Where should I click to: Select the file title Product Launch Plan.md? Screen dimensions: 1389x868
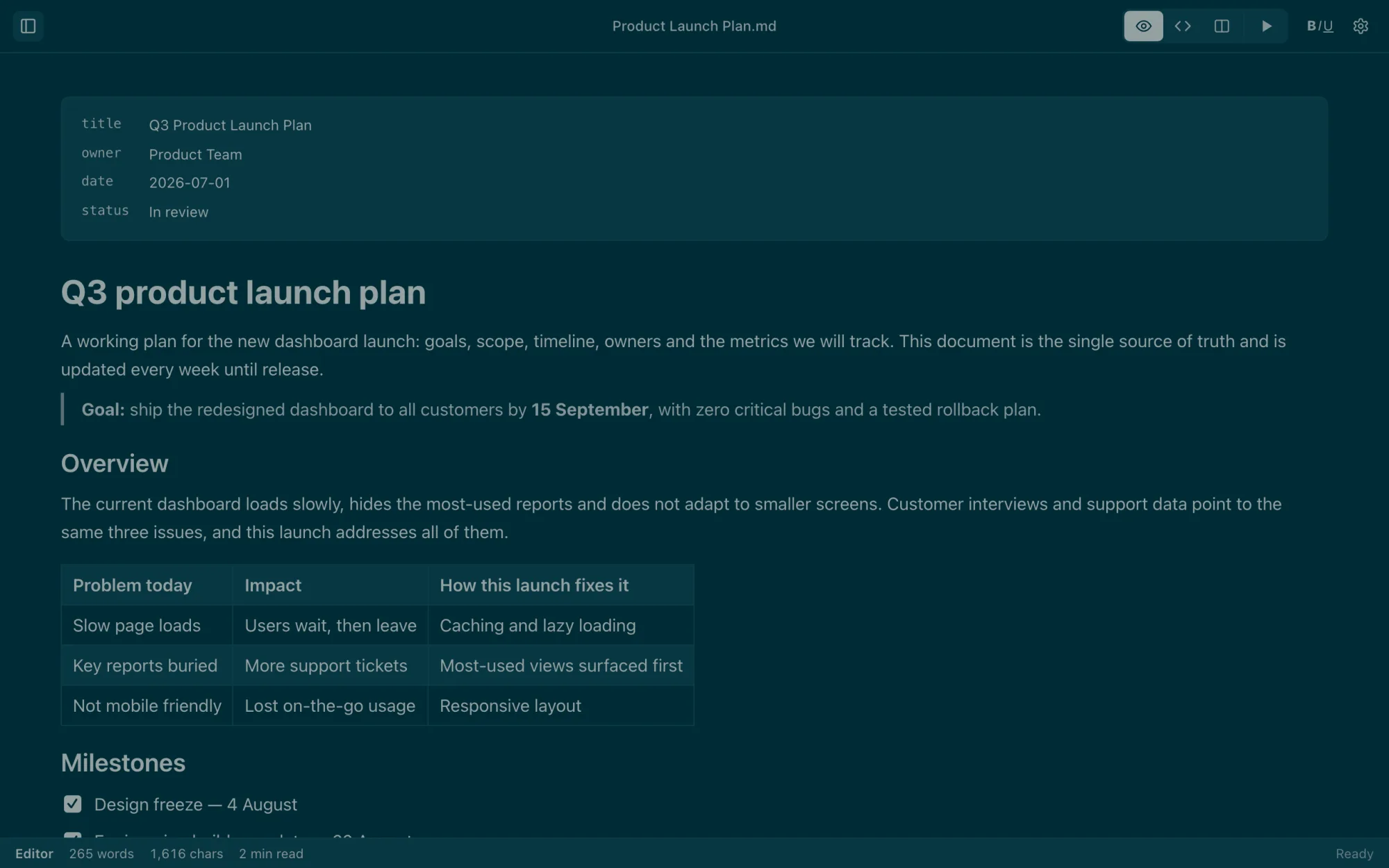[694, 26]
